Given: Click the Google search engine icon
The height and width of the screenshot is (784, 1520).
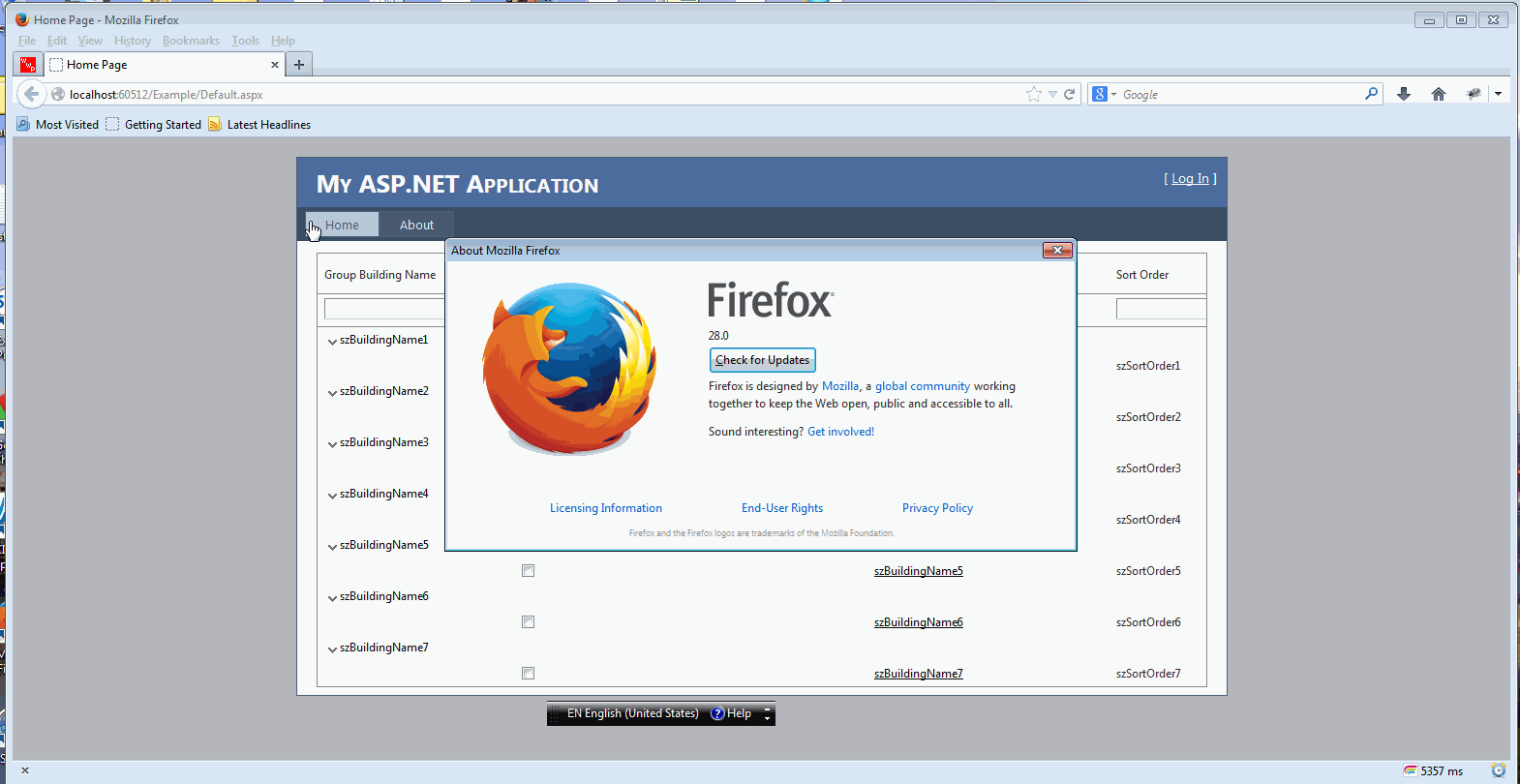Looking at the screenshot, I should pyautogui.click(x=1100, y=94).
